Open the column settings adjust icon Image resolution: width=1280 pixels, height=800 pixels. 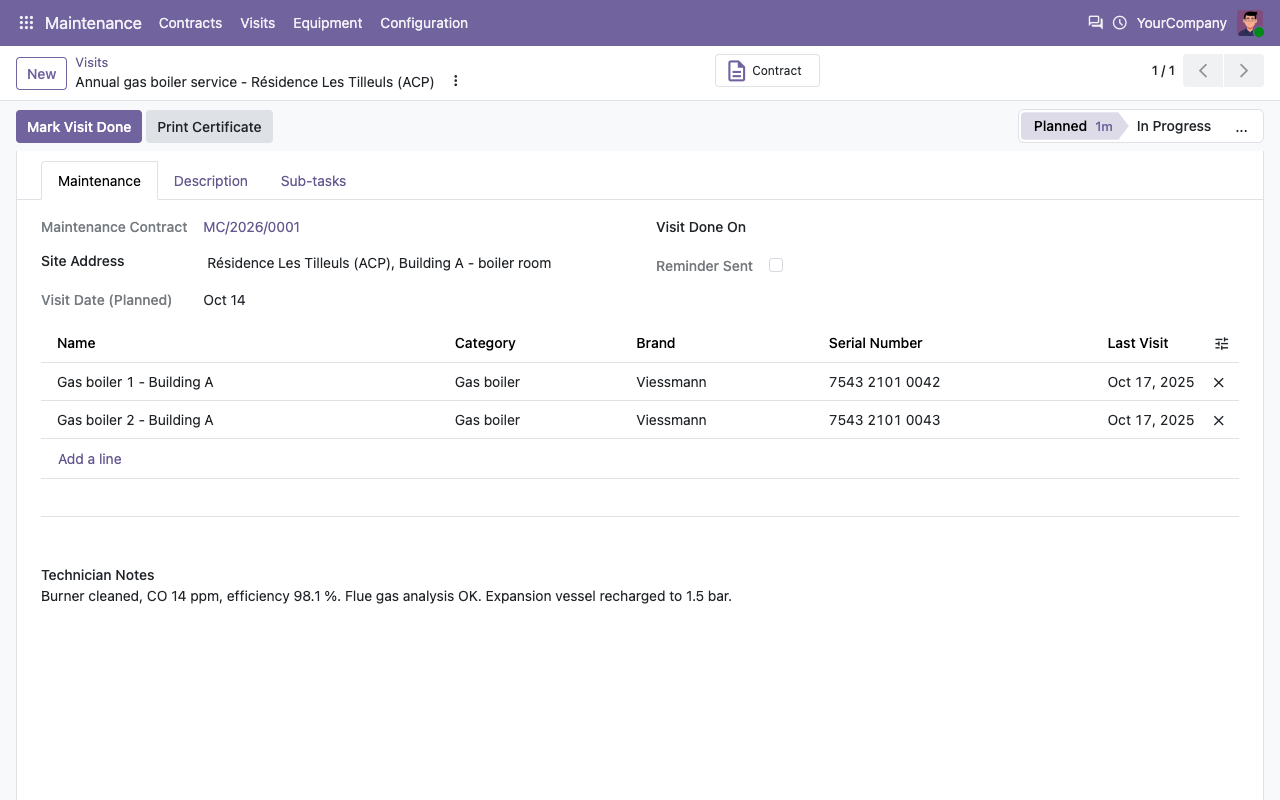(x=1221, y=343)
